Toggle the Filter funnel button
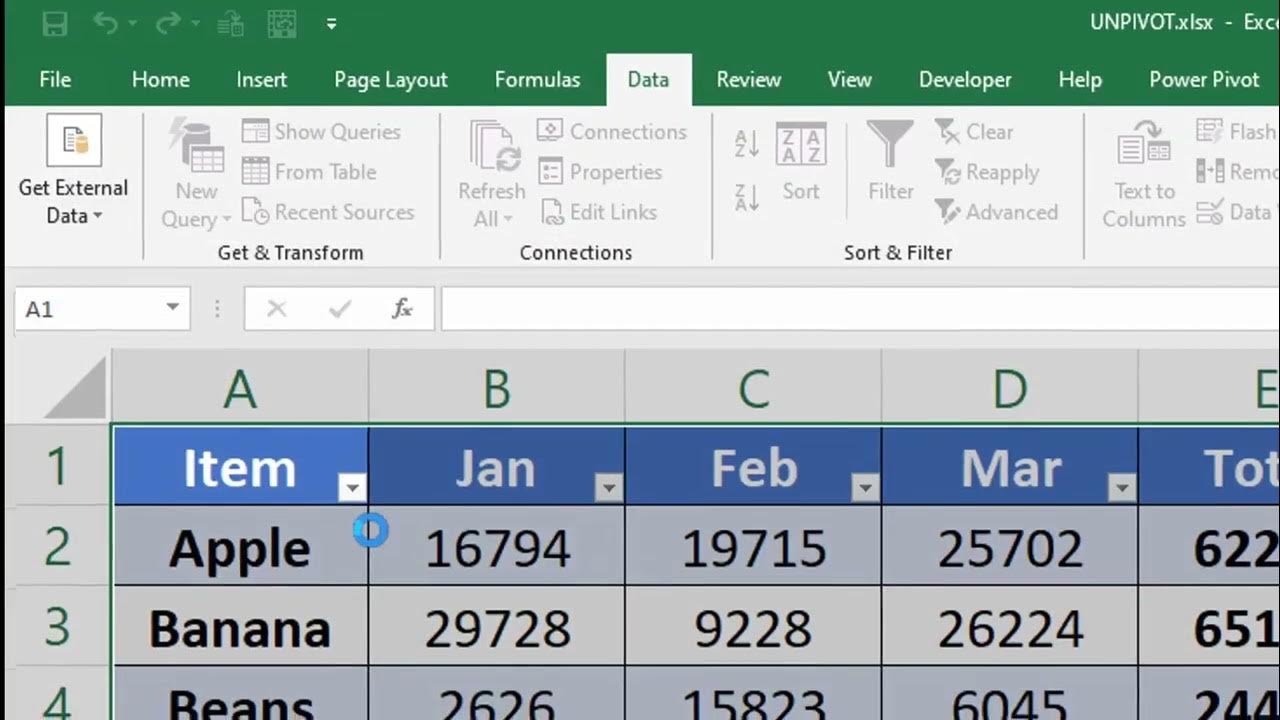 tap(890, 162)
